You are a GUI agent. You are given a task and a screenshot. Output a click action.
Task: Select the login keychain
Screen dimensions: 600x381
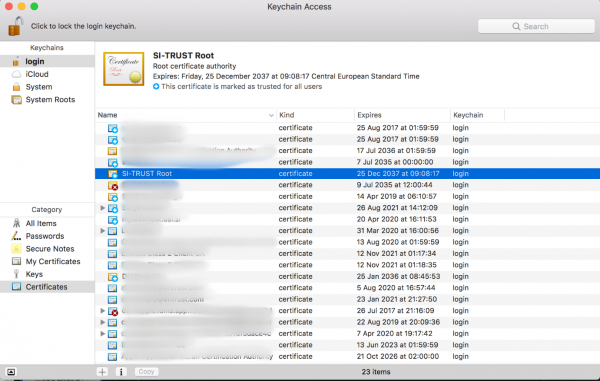(47, 61)
